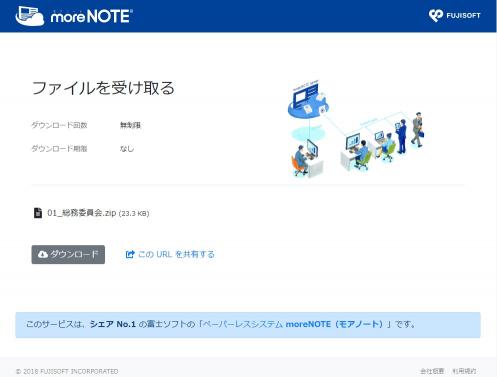Click the © 2018 FUJISOFT INCORPORATED copyright text
497x377 pixels.
(x=67, y=371)
